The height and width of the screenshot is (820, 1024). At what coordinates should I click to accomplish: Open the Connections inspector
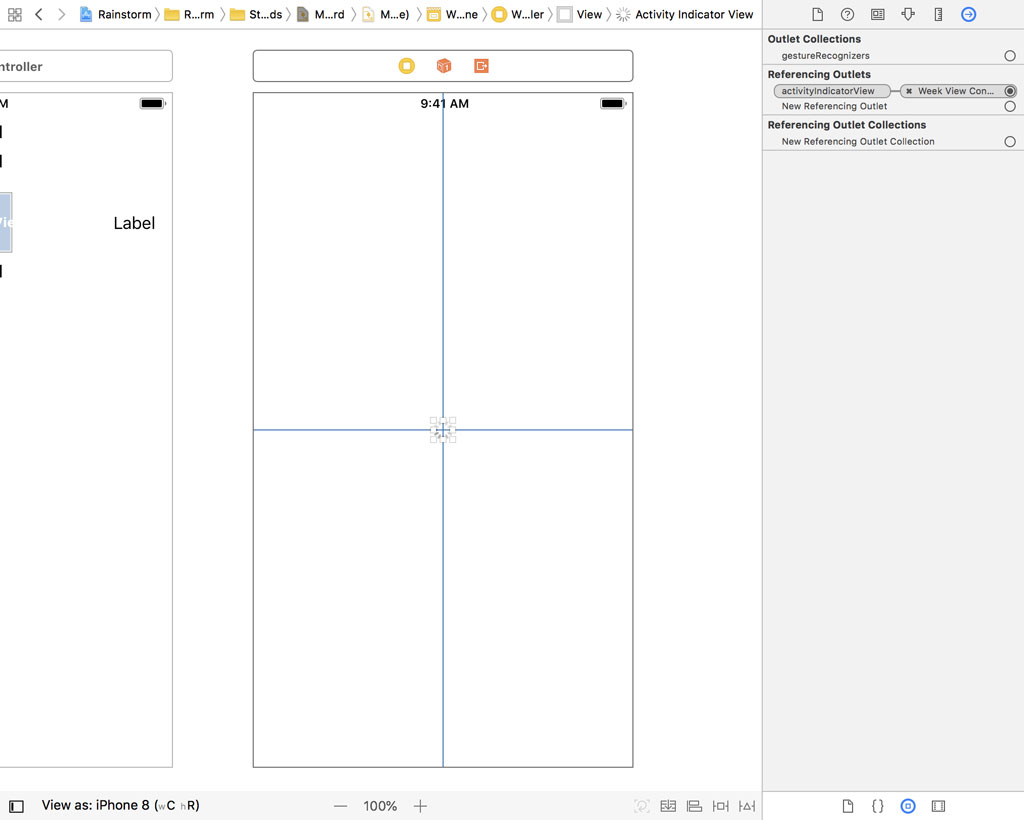coord(970,14)
